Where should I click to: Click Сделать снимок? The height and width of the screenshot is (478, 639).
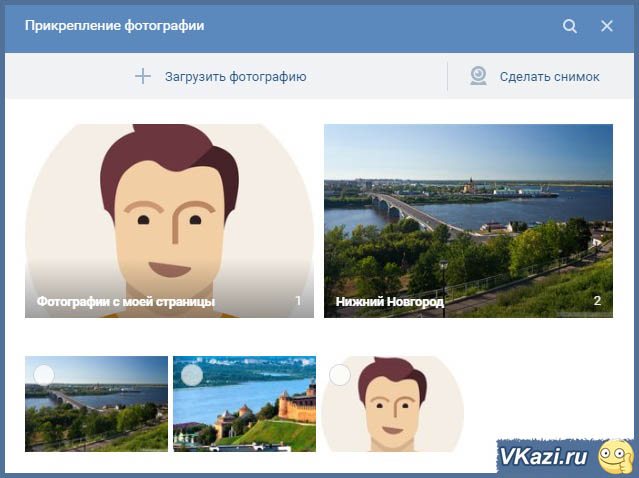coord(549,77)
